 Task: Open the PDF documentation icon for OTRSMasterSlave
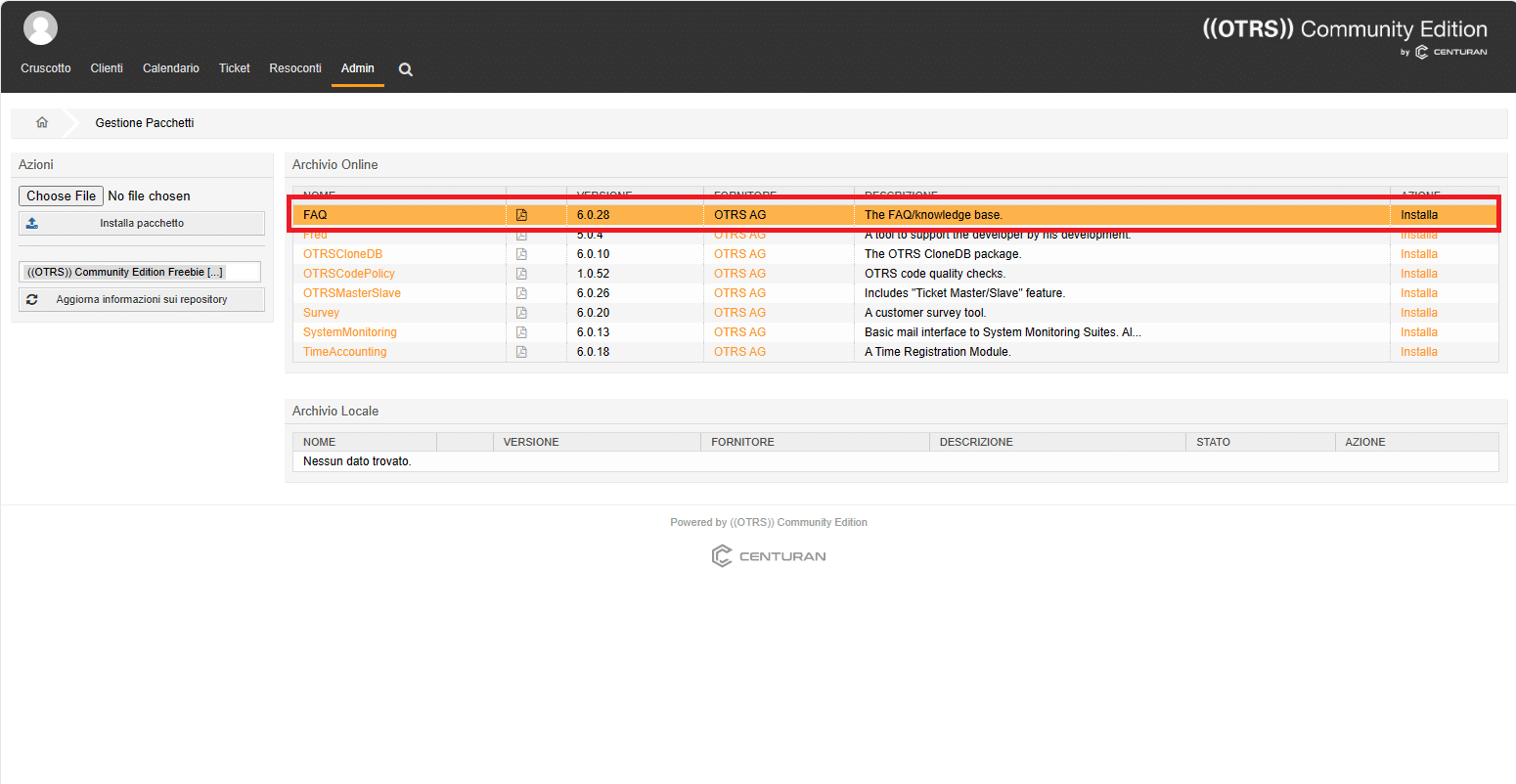[521, 293]
